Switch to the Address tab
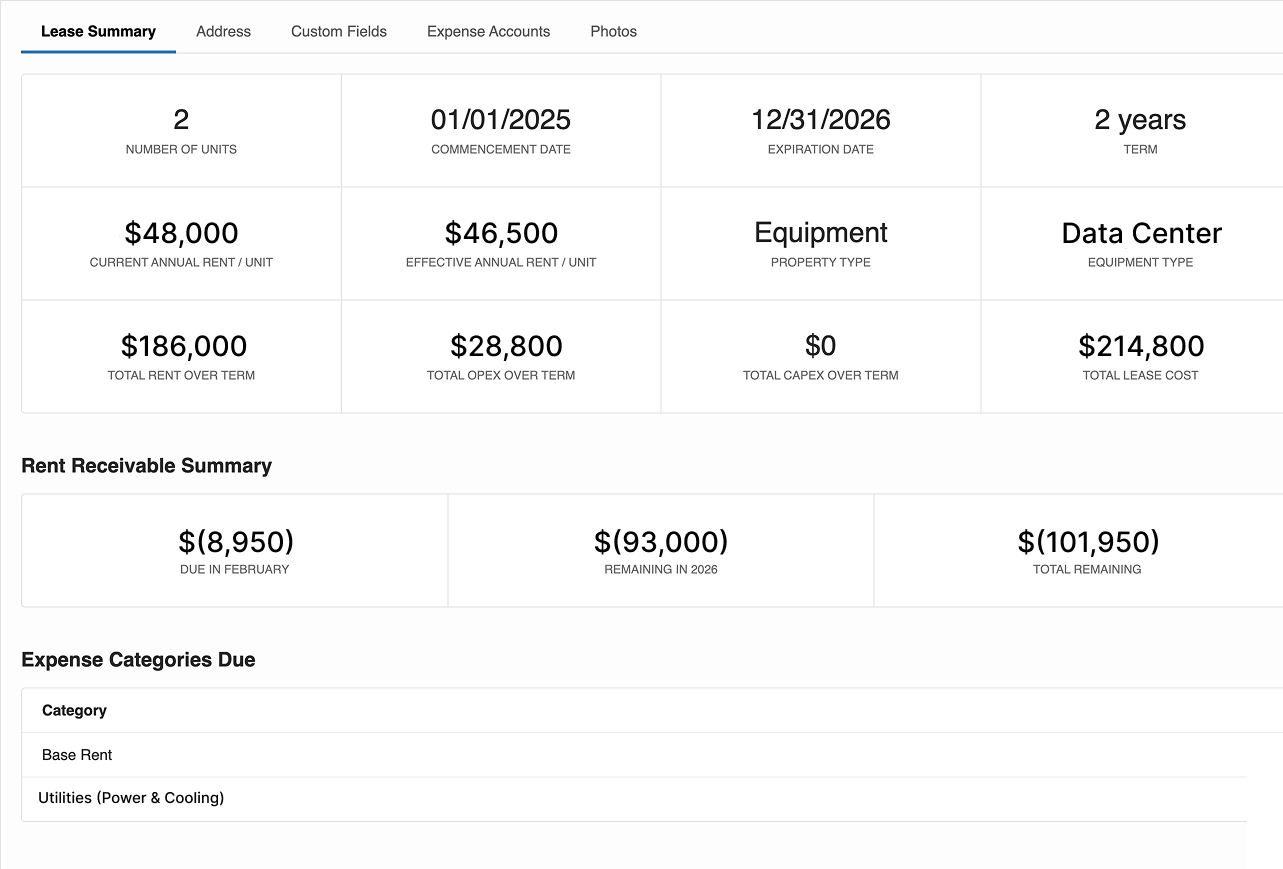Screen dimensions: 1283x869 (223, 31)
